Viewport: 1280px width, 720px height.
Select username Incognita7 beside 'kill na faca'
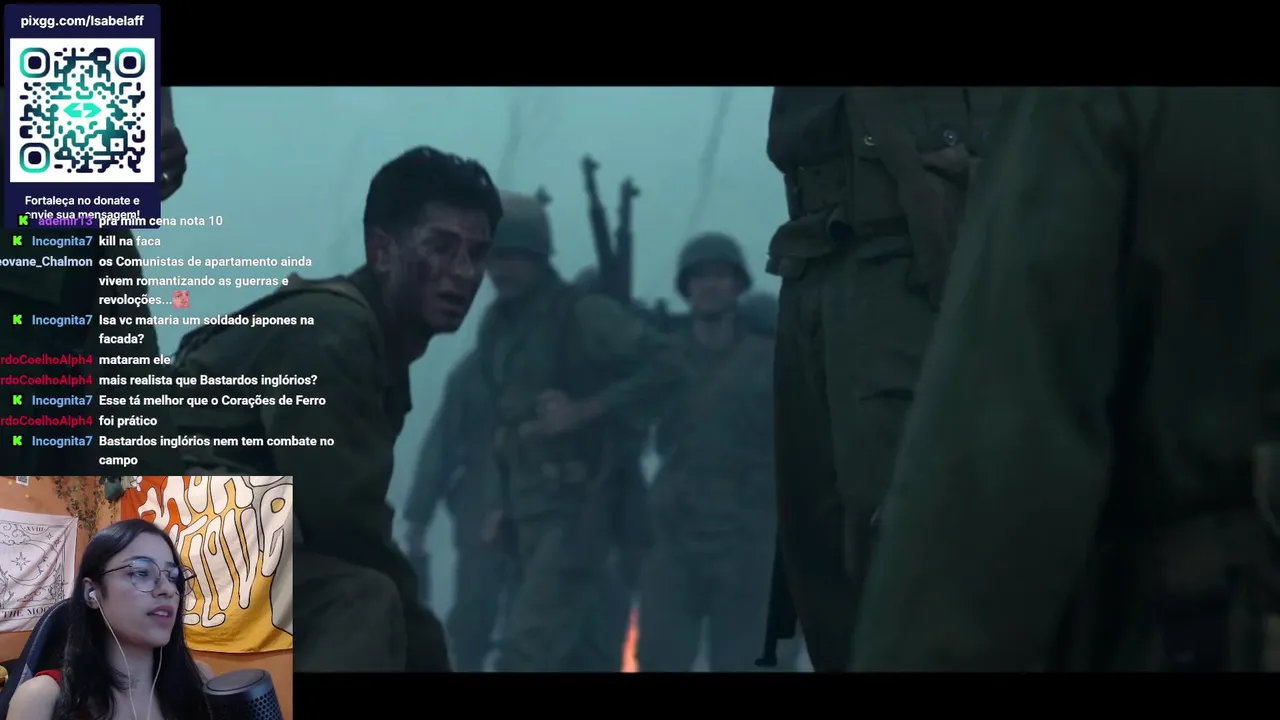click(62, 241)
